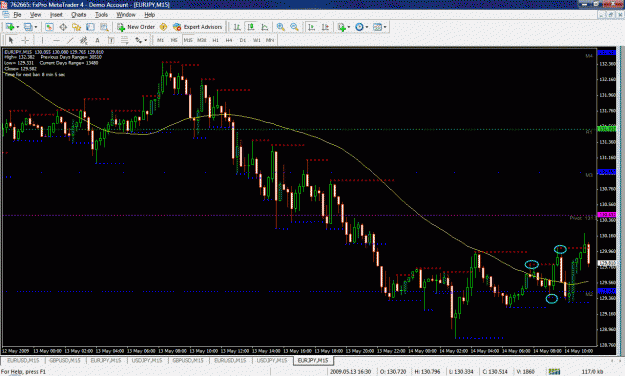Switch timeframe to MN
Viewport: 625px width, 376px height.
pos(270,40)
